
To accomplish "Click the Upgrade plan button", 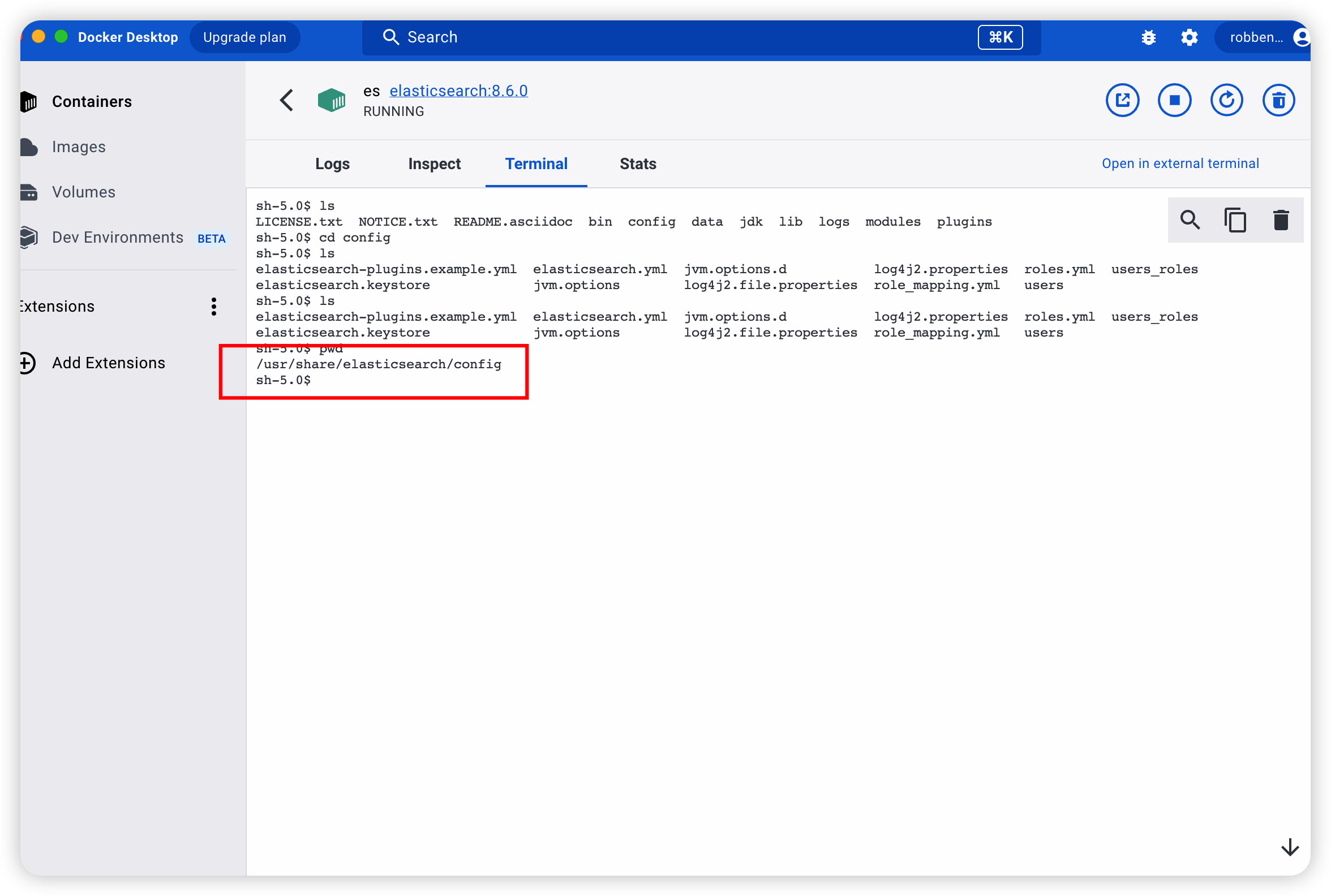I will [244, 38].
